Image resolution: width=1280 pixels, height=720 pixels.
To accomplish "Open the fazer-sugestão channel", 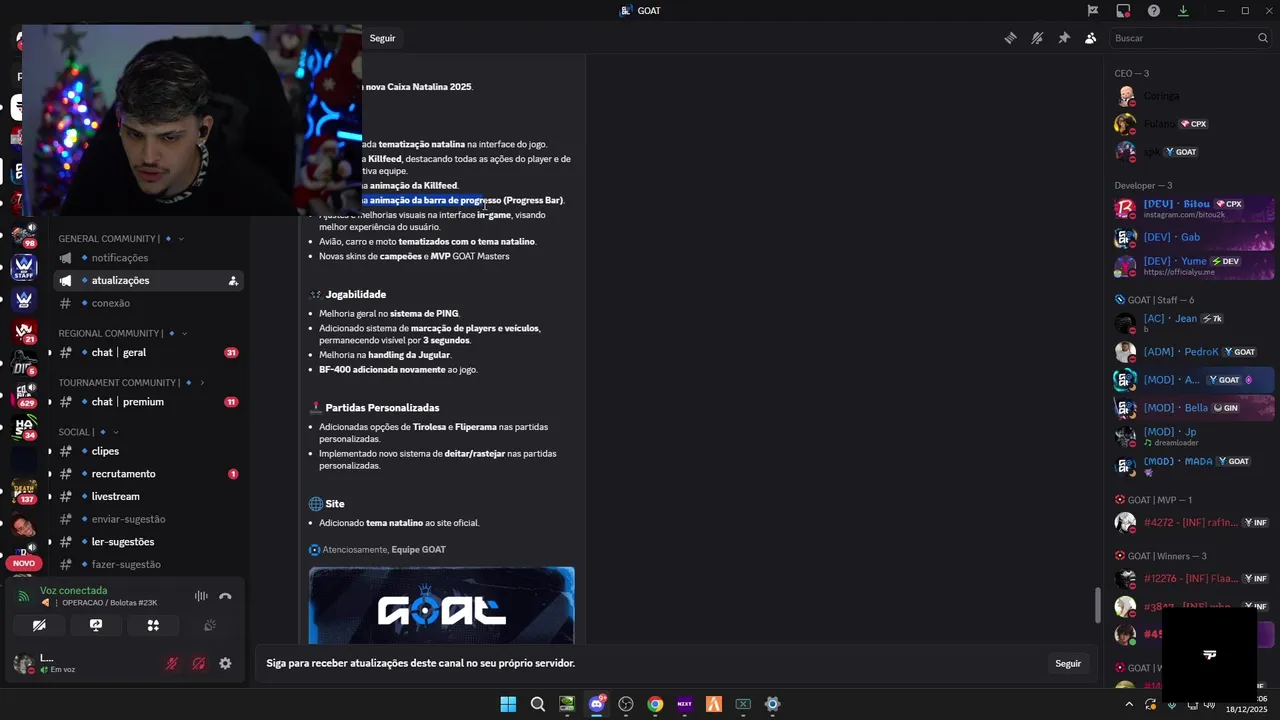I will [x=149, y=564].
